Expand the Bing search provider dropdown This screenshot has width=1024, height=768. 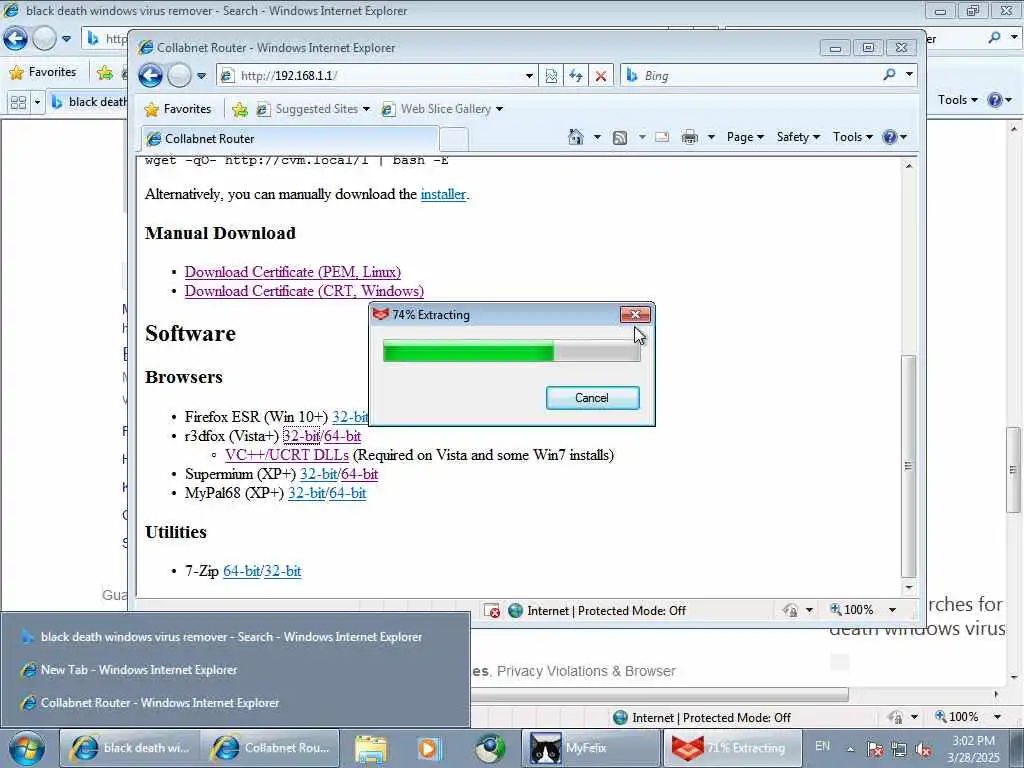click(909, 75)
